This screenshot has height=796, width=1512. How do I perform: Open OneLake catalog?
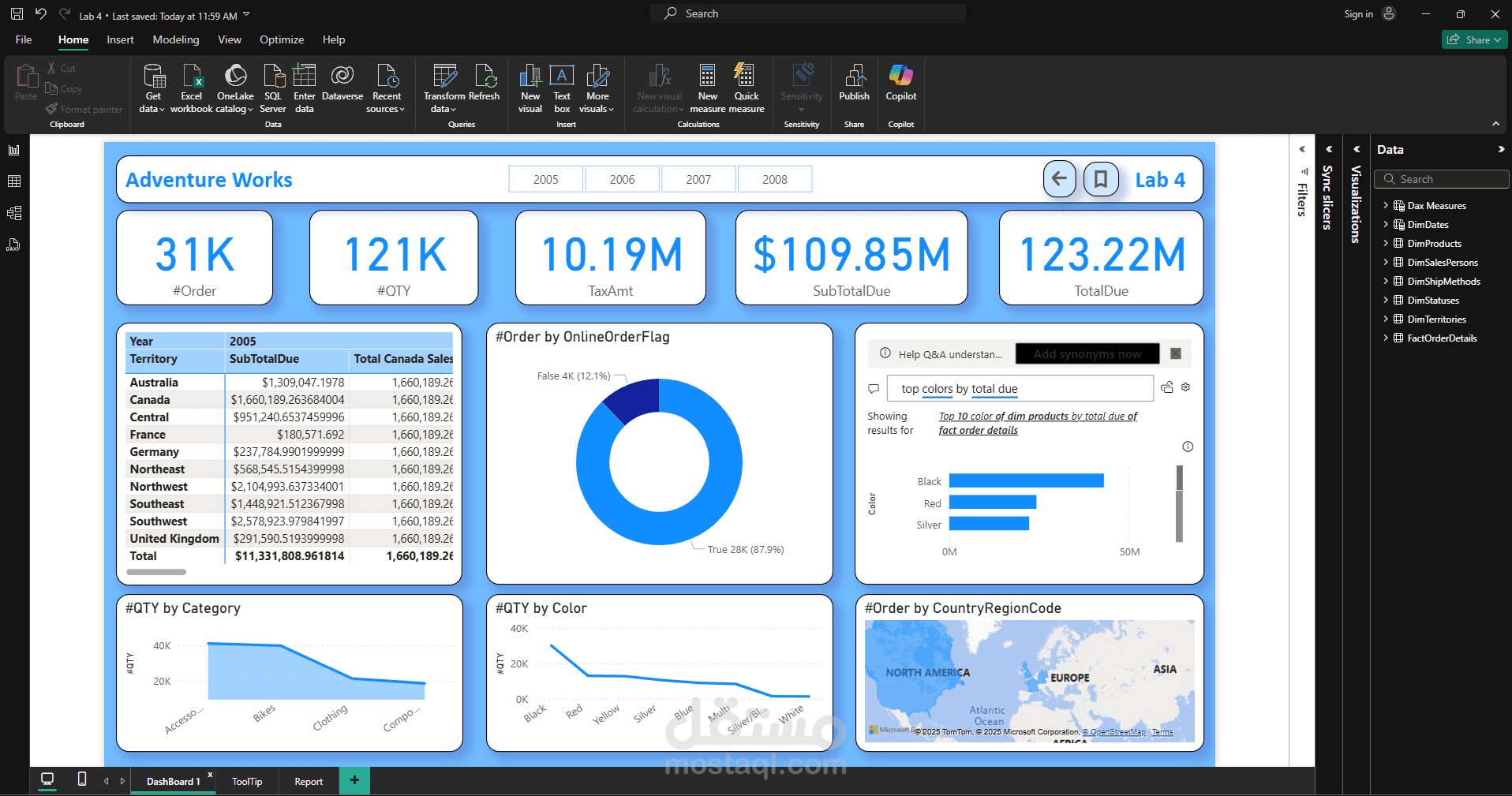235,88
